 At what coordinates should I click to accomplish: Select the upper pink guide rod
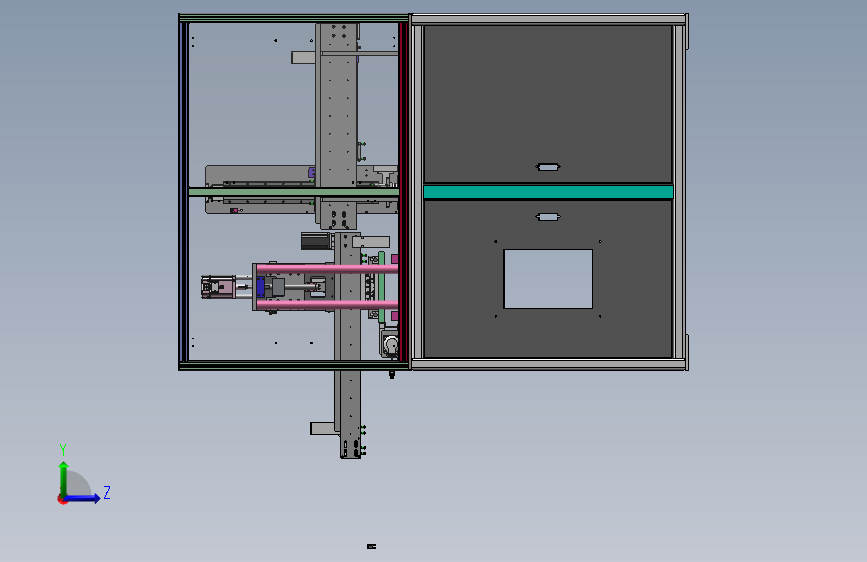pyautogui.click(x=327, y=269)
